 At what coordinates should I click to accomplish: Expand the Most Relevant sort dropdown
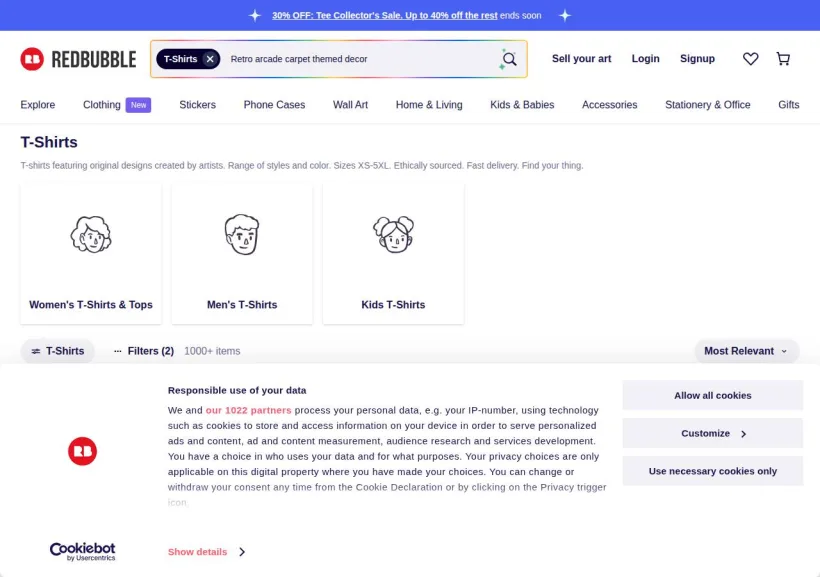pyautogui.click(x=746, y=351)
